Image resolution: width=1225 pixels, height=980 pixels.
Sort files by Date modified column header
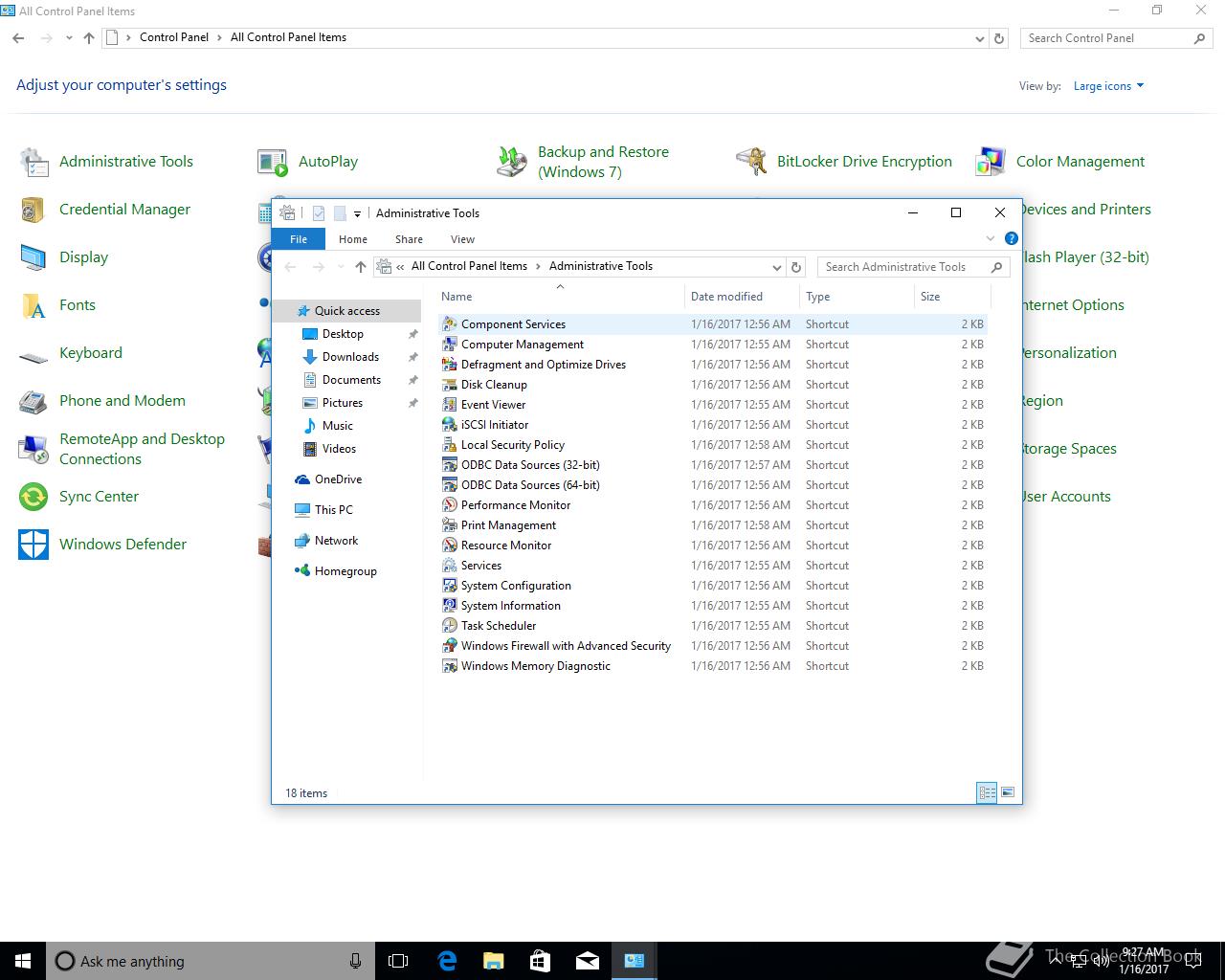(742, 297)
